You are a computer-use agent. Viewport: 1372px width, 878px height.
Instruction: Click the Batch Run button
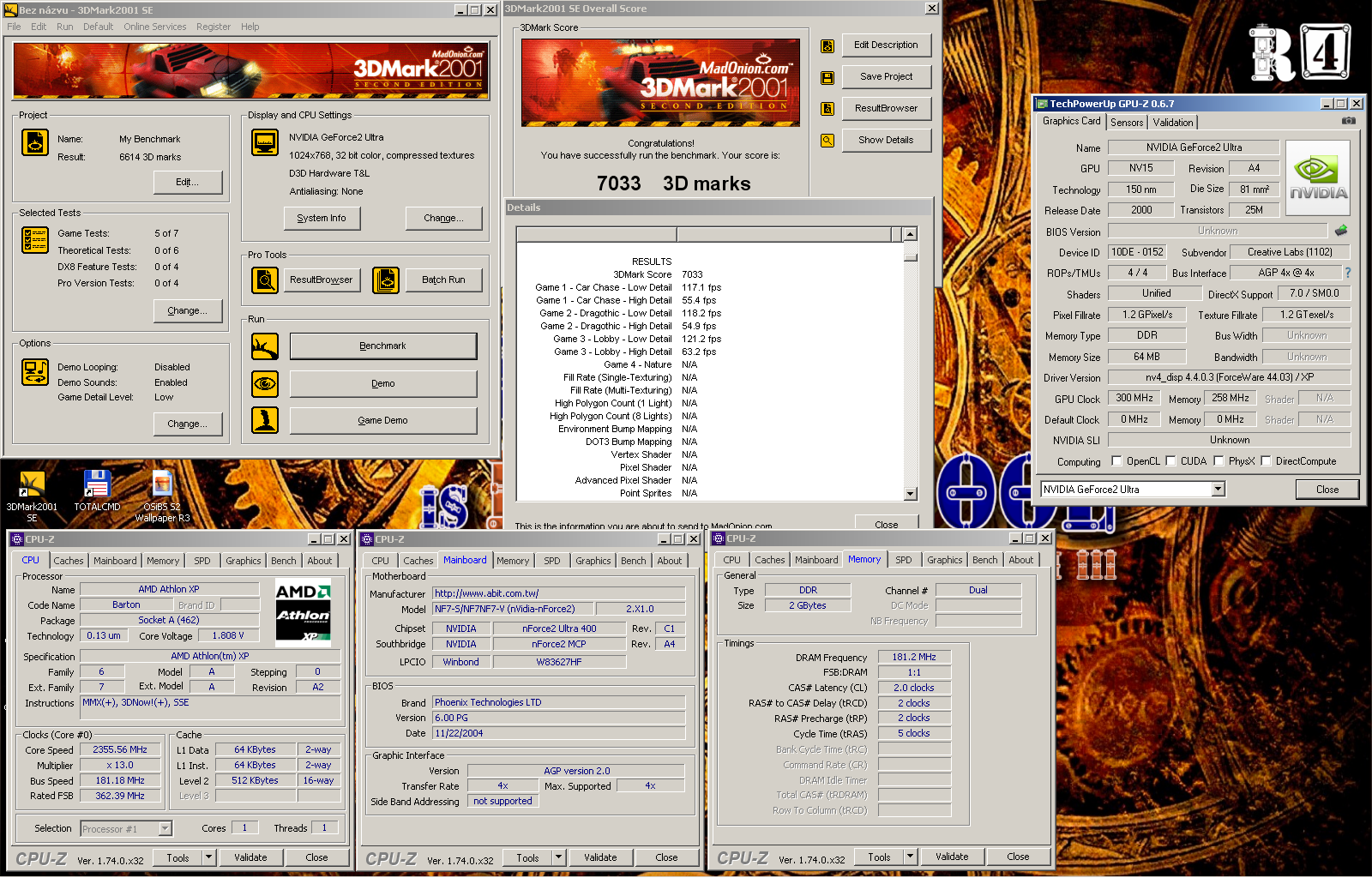tap(443, 280)
